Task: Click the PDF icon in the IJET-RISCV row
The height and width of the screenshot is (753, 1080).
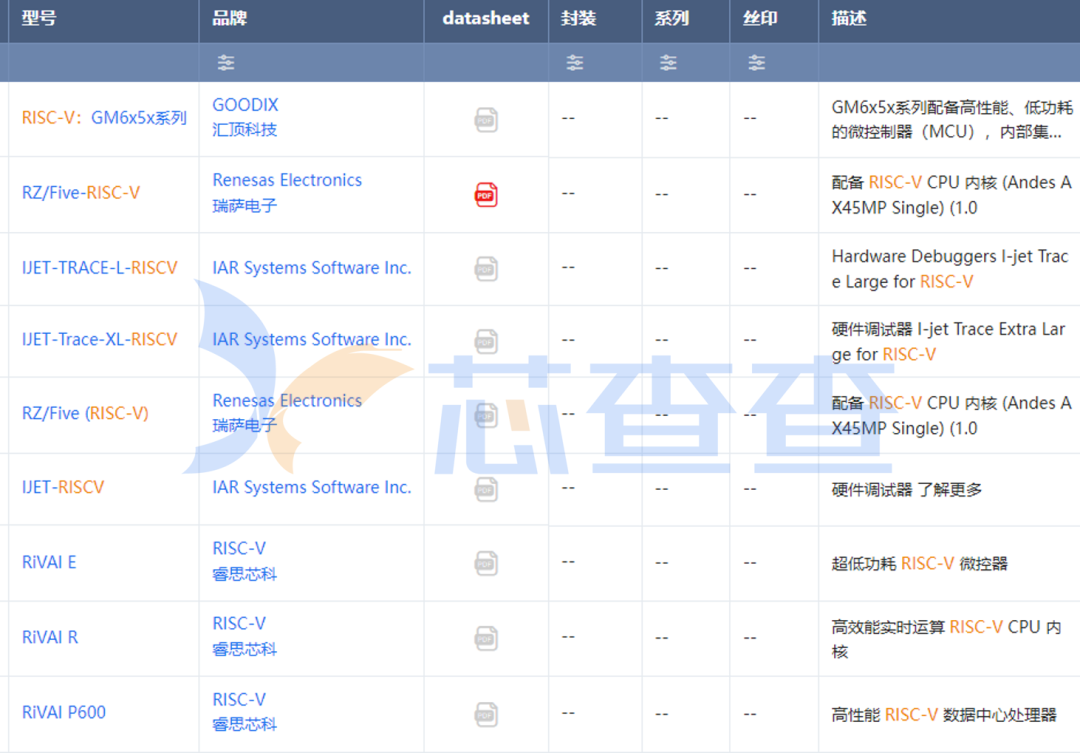Action: pos(486,489)
